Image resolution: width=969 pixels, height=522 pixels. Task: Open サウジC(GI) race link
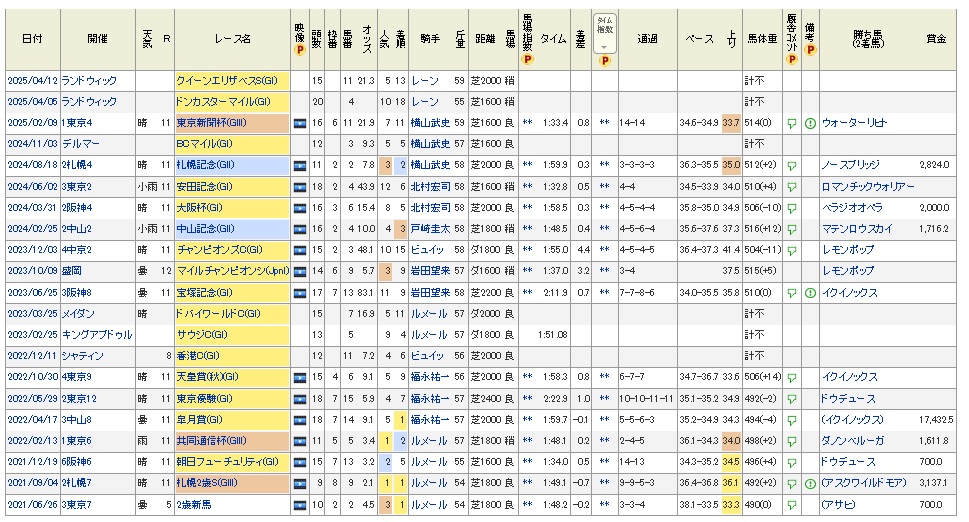point(202,335)
